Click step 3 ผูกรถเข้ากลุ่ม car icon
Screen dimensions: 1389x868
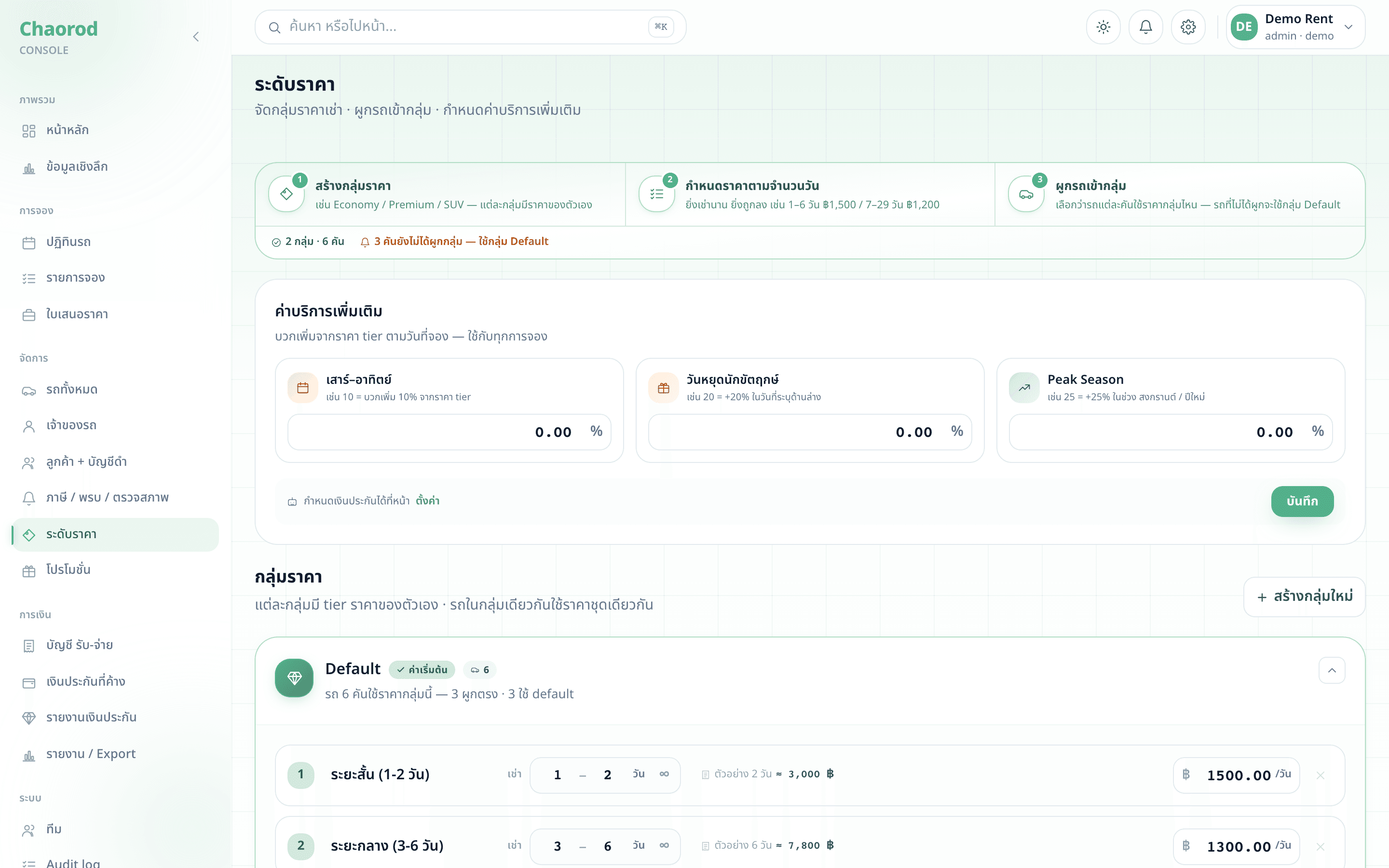point(1026,194)
